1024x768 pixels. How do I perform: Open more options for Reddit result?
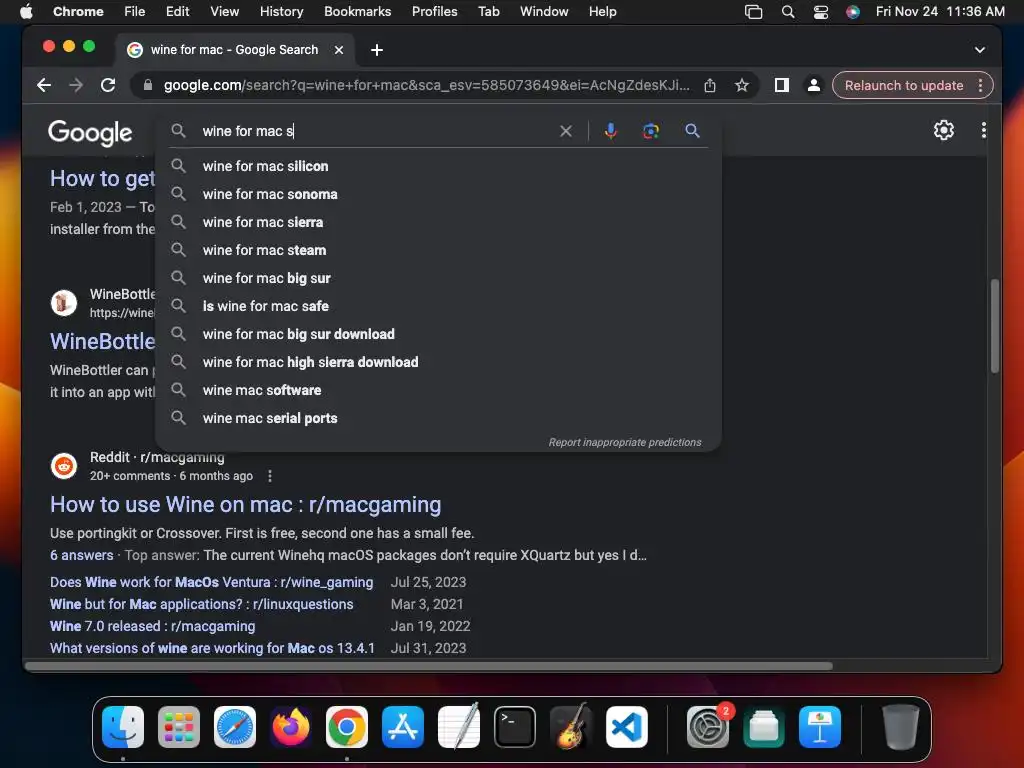click(270, 476)
